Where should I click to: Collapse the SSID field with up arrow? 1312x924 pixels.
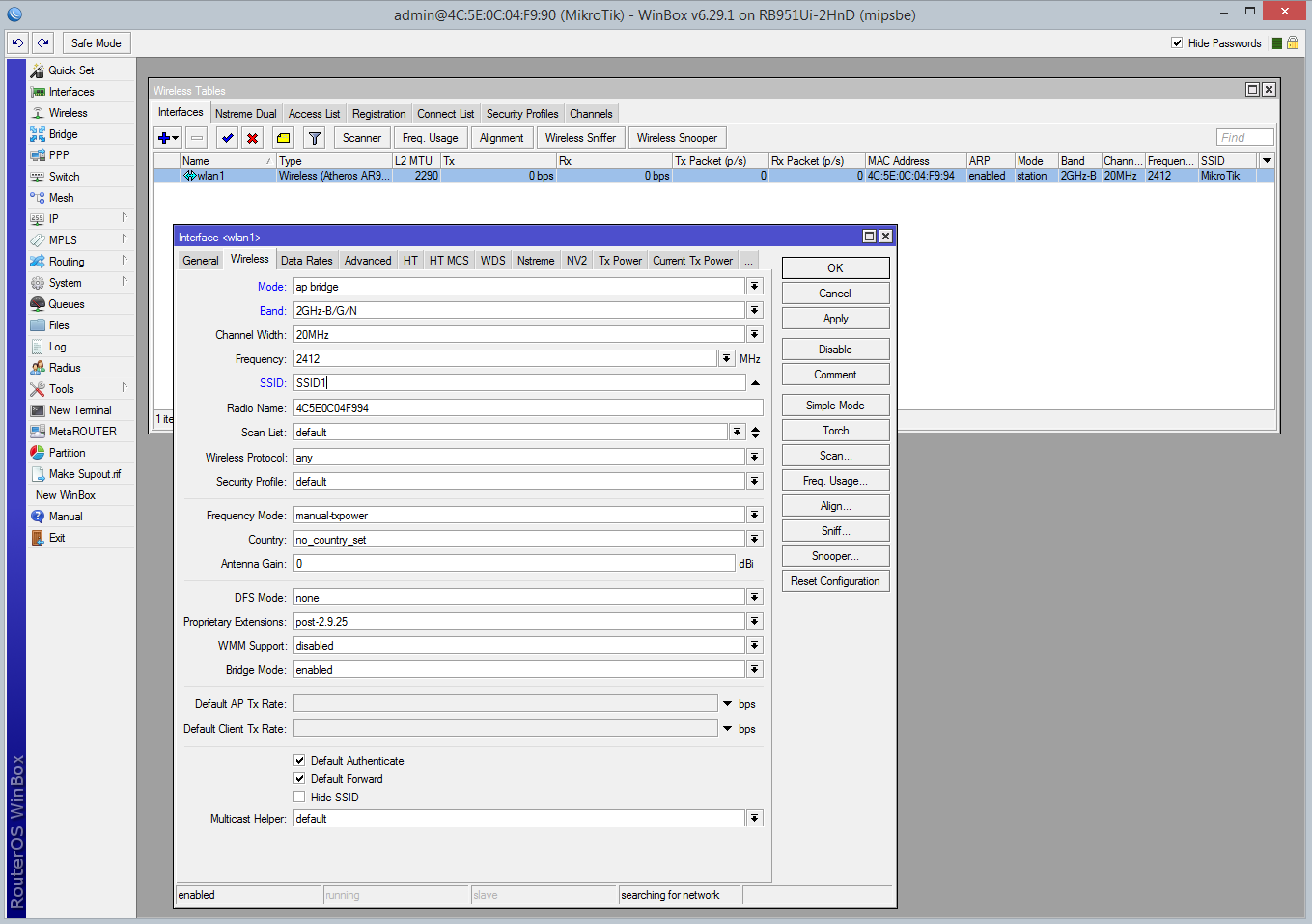click(x=755, y=383)
